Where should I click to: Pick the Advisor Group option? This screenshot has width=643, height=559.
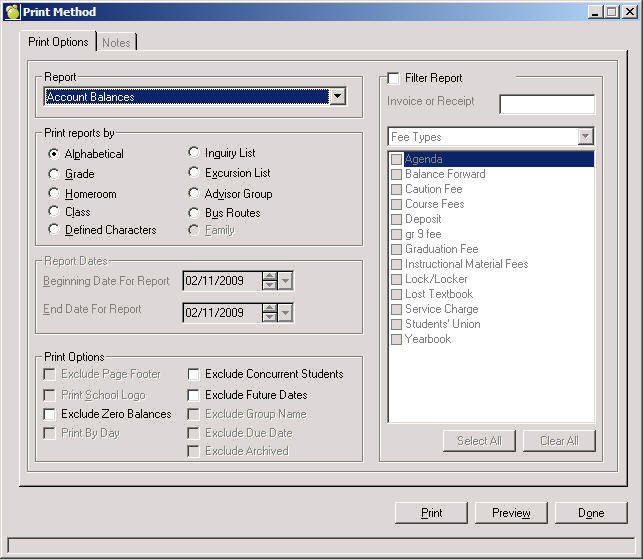(194, 194)
